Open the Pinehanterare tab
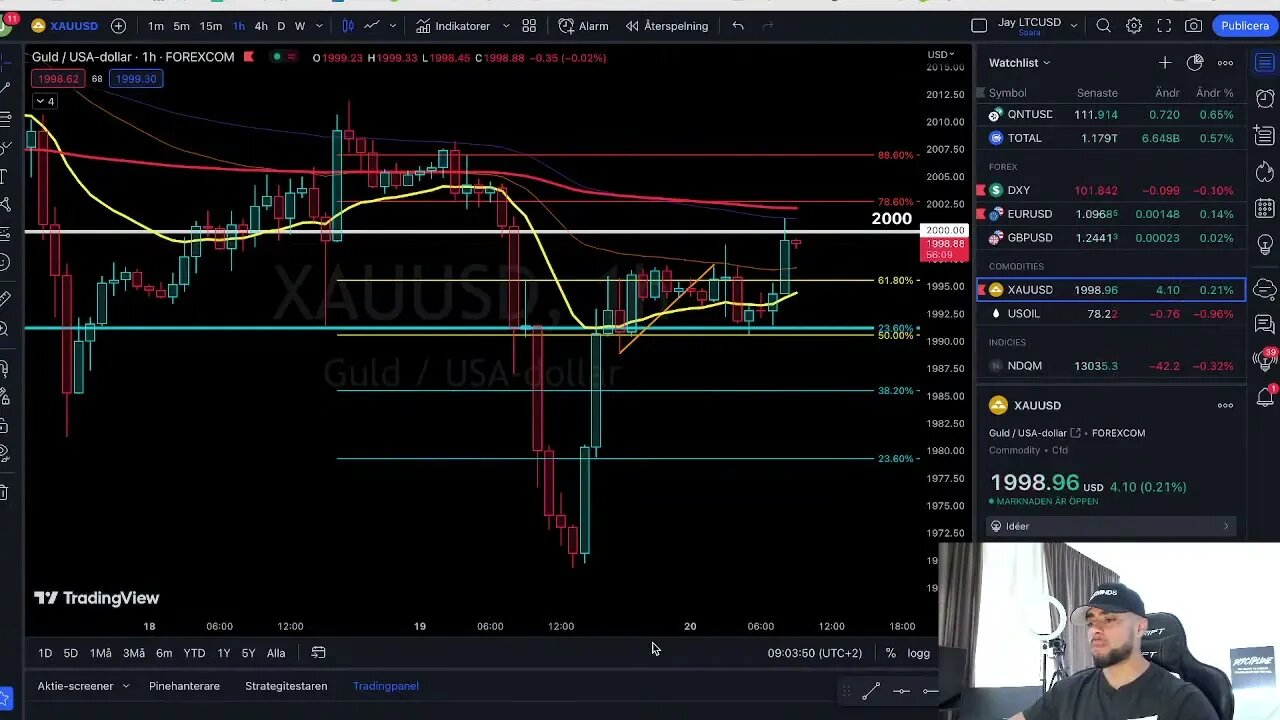Image resolution: width=1280 pixels, height=720 pixels. (x=184, y=686)
